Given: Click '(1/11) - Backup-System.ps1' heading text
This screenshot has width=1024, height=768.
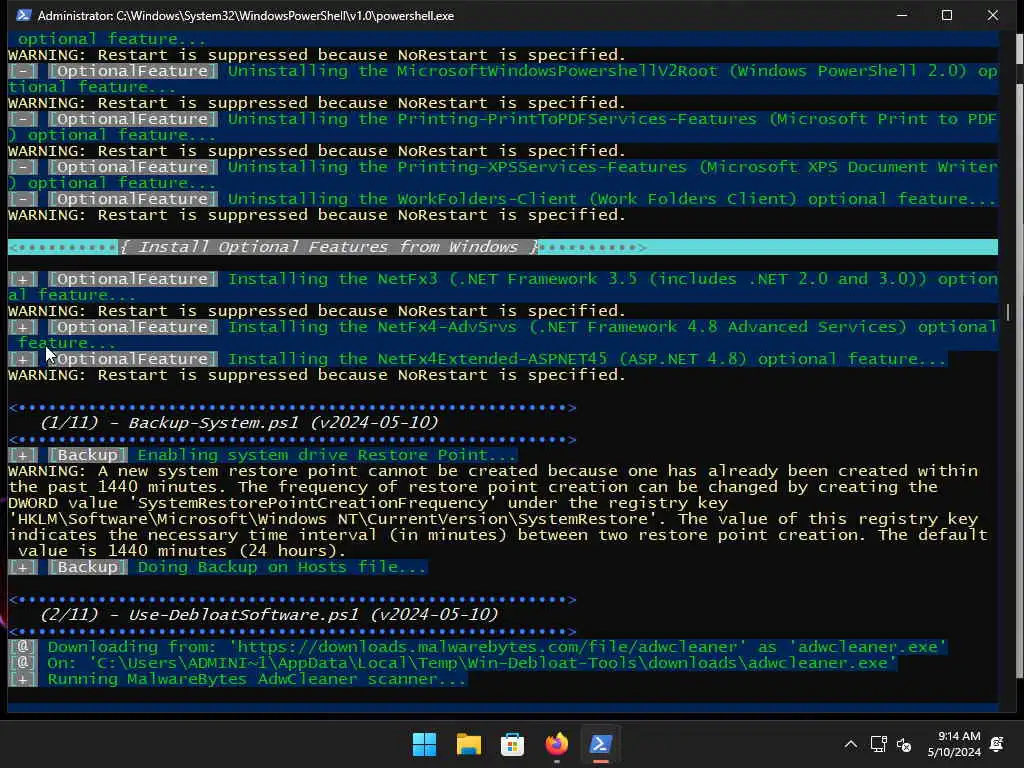Looking at the screenshot, I should (x=239, y=423).
